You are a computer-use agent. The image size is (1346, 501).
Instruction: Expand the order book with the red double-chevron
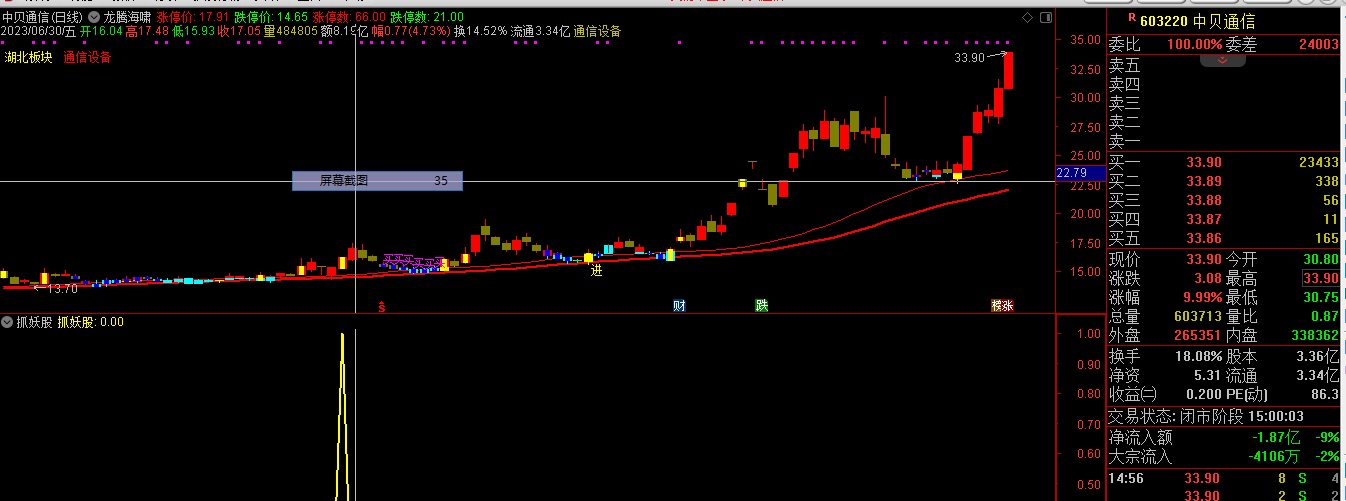click(1223, 60)
